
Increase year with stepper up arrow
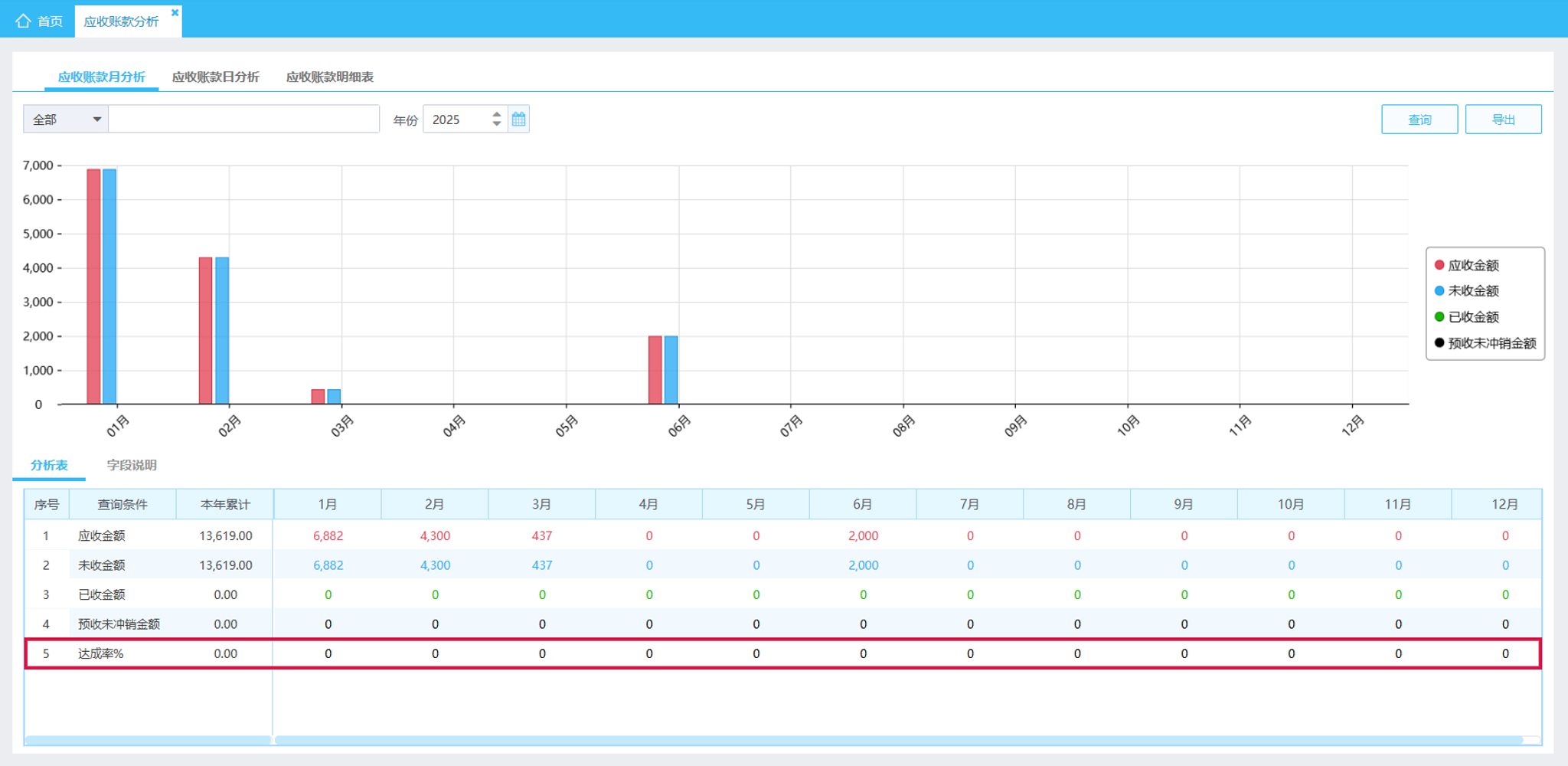point(497,114)
